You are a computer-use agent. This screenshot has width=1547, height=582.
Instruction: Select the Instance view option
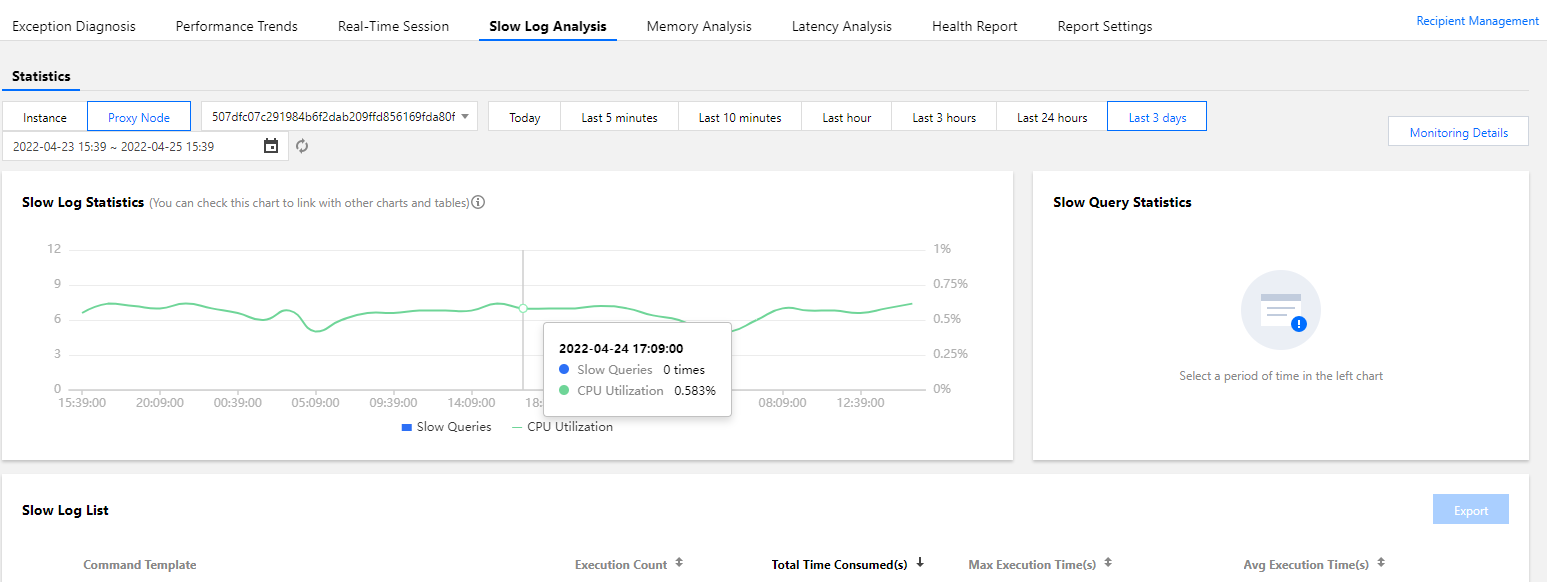tap(45, 117)
